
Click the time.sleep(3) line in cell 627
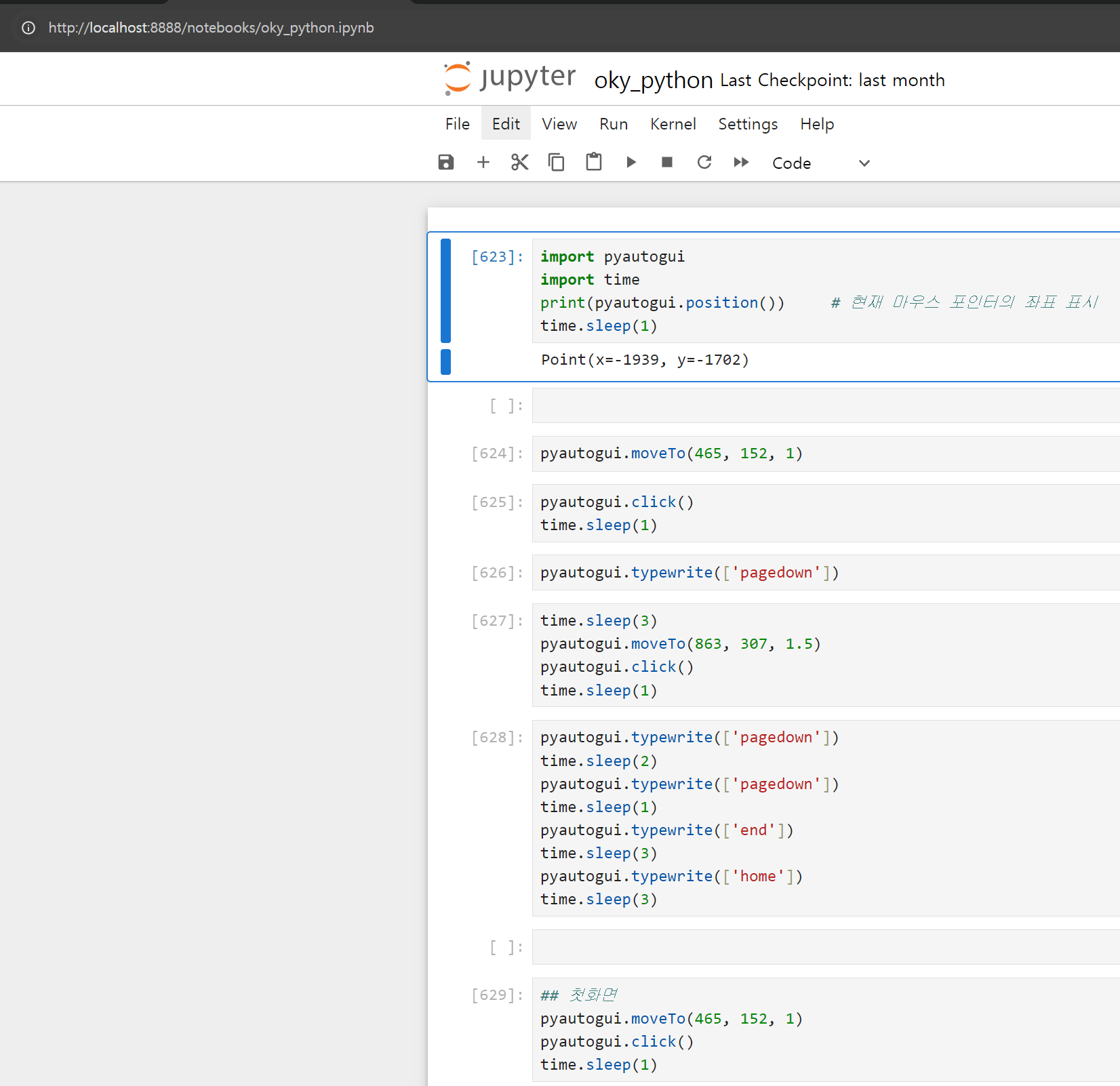click(x=599, y=621)
